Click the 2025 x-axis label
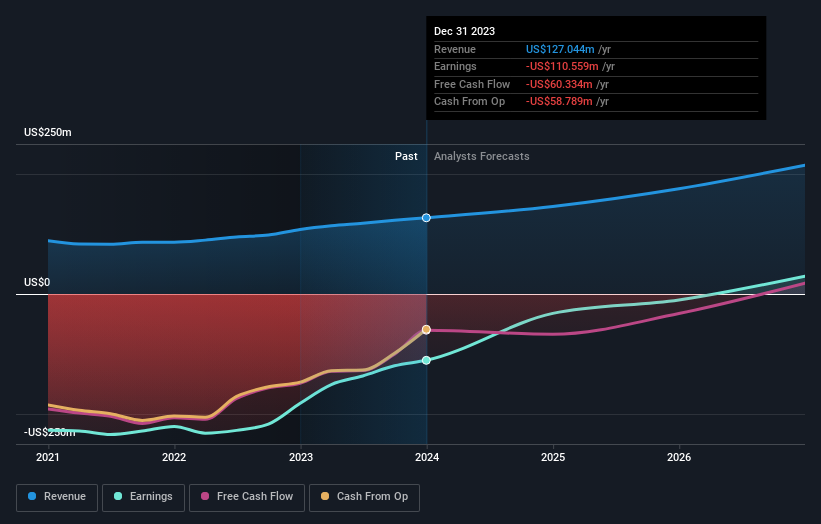 click(x=553, y=458)
